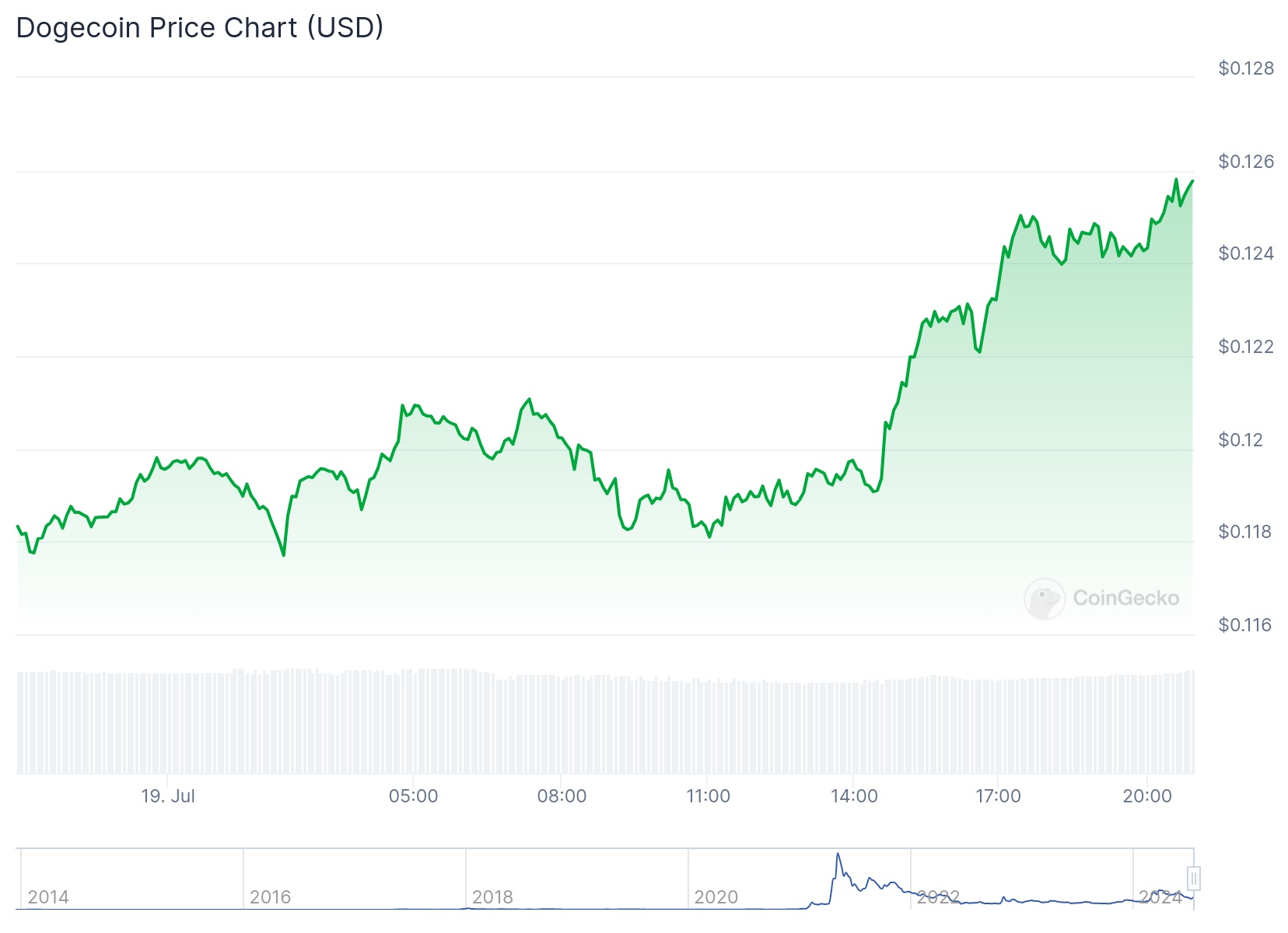1288x933 pixels.
Task: Click the 2016 label in the range navigator
Action: pyautogui.click(x=270, y=897)
